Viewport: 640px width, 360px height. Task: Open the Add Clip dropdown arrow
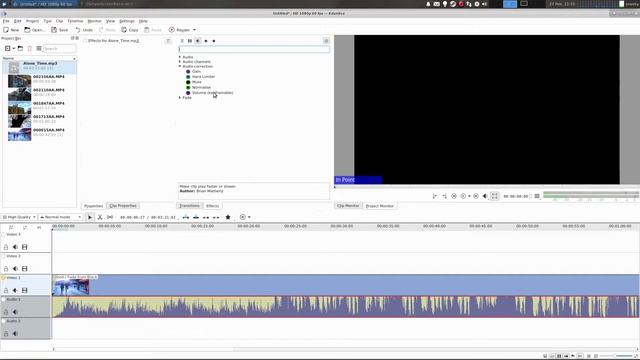[13, 49]
